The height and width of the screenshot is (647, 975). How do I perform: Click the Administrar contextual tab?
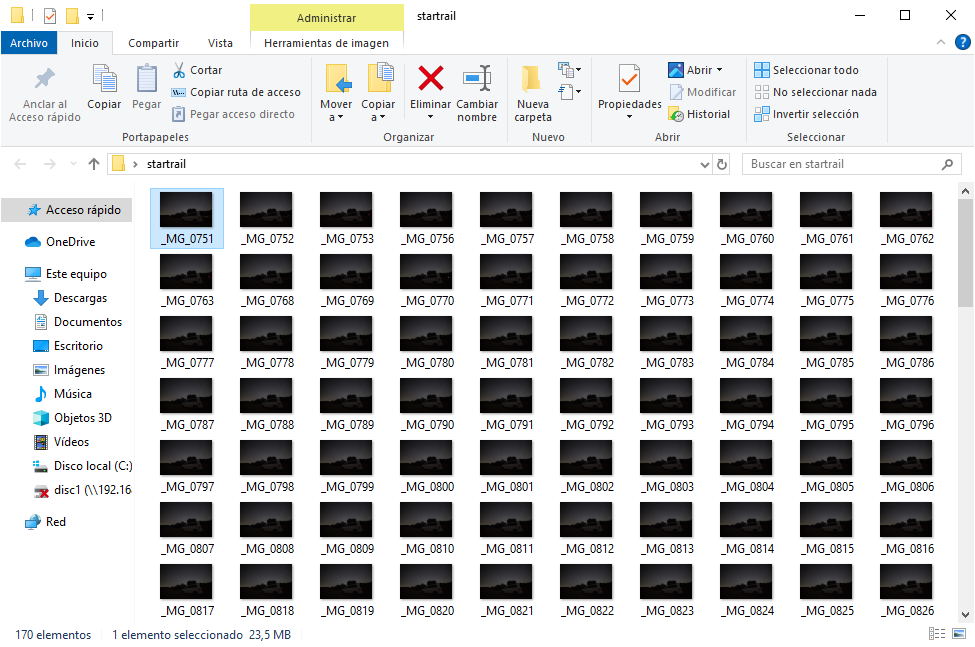click(326, 18)
